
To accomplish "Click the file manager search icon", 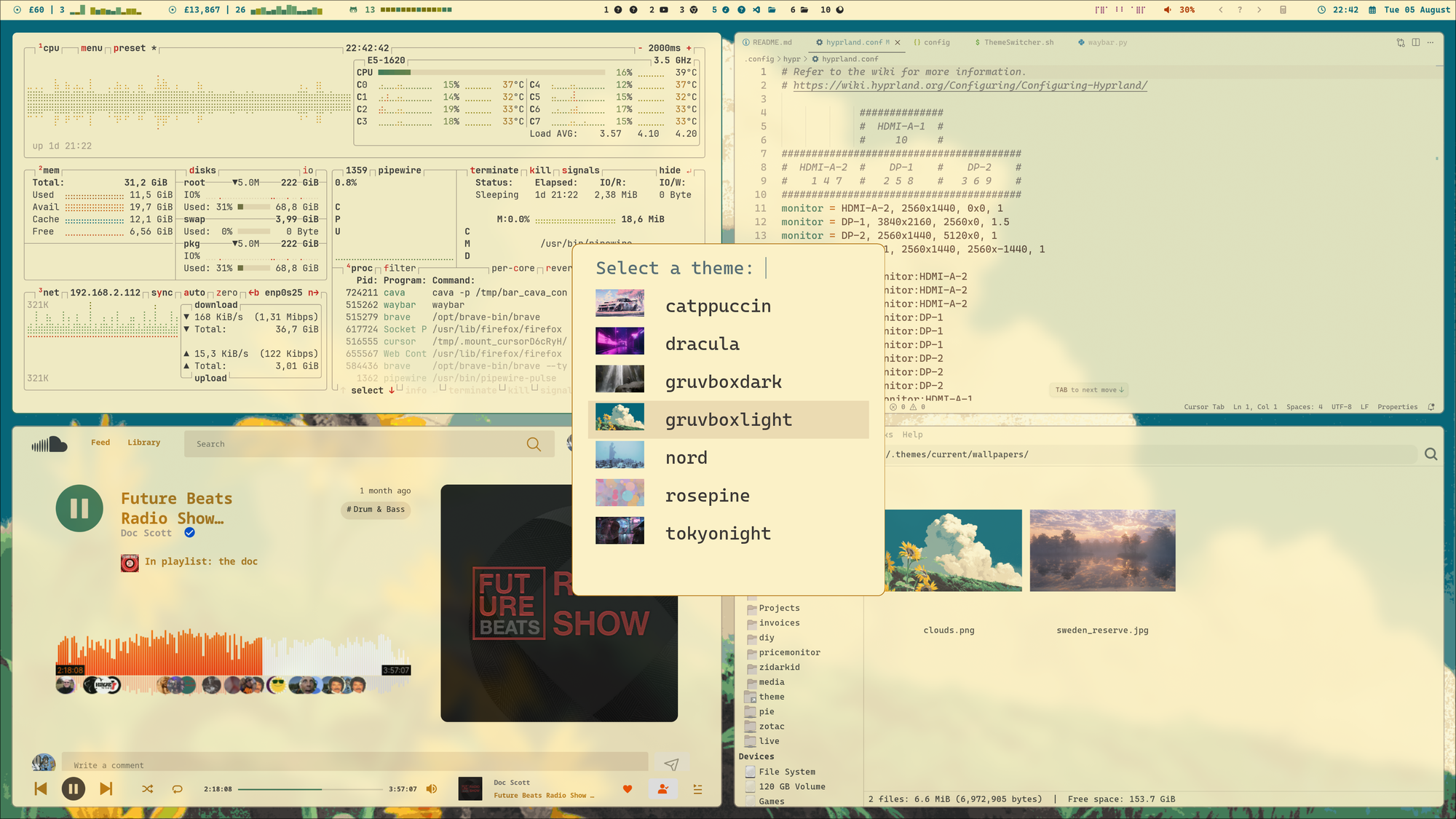I will coord(1431,454).
